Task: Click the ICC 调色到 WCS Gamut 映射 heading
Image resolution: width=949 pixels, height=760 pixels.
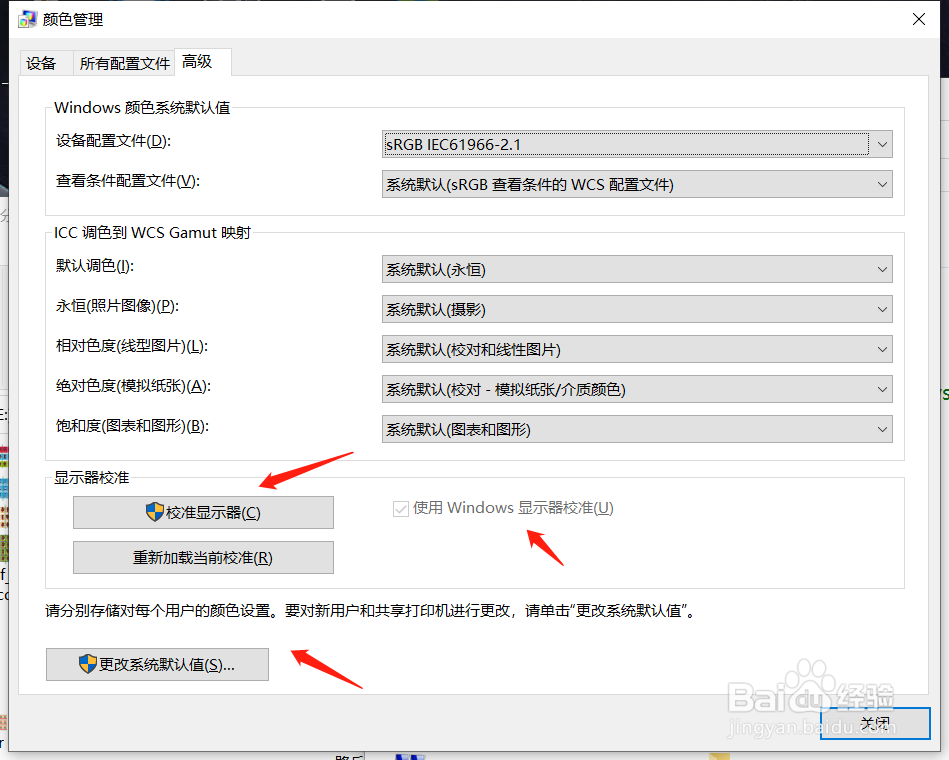Action: click(x=152, y=232)
